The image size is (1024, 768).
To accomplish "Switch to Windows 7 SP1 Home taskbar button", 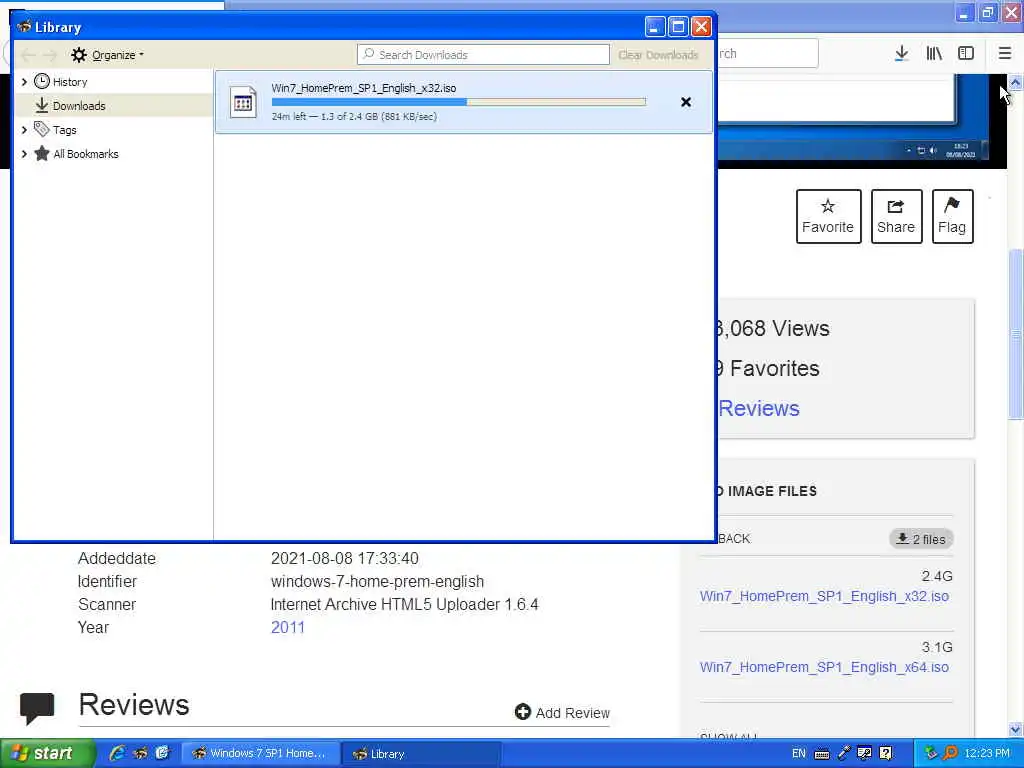I will [260, 754].
